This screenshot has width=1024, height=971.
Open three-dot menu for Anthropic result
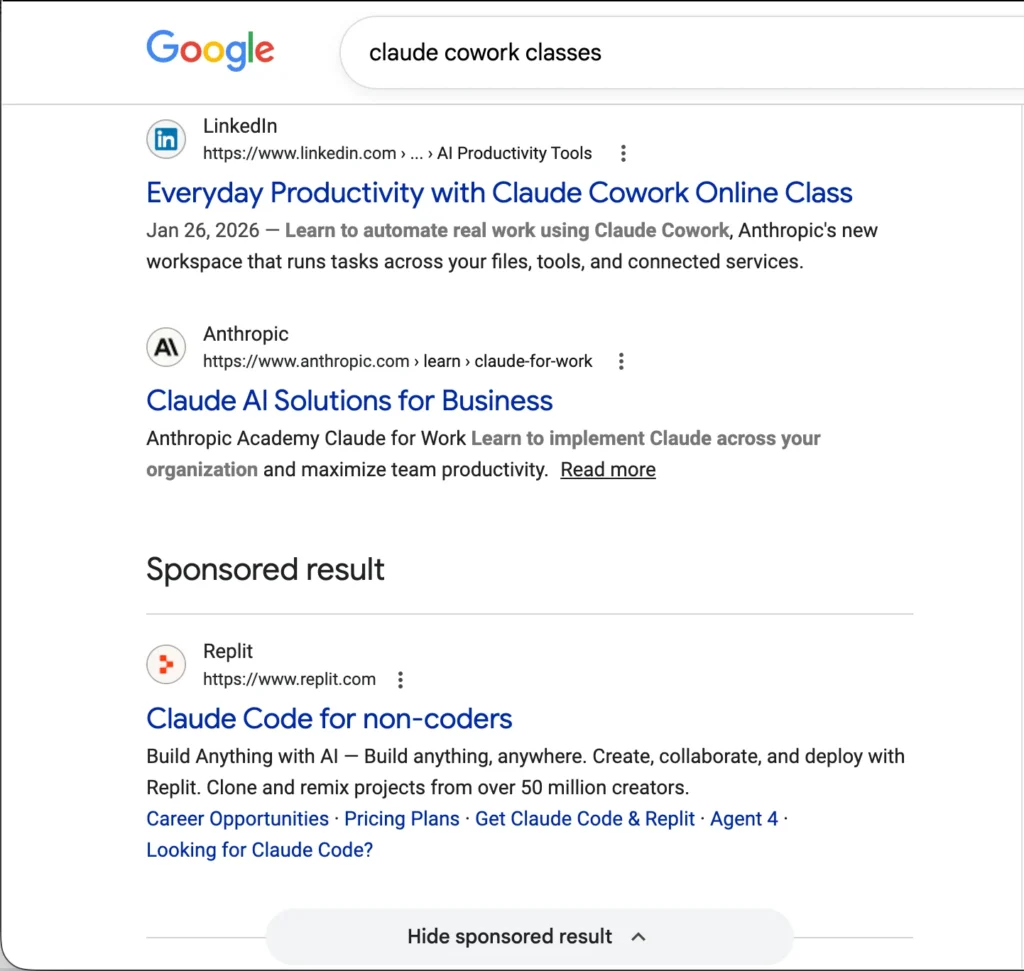tap(621, 361)
